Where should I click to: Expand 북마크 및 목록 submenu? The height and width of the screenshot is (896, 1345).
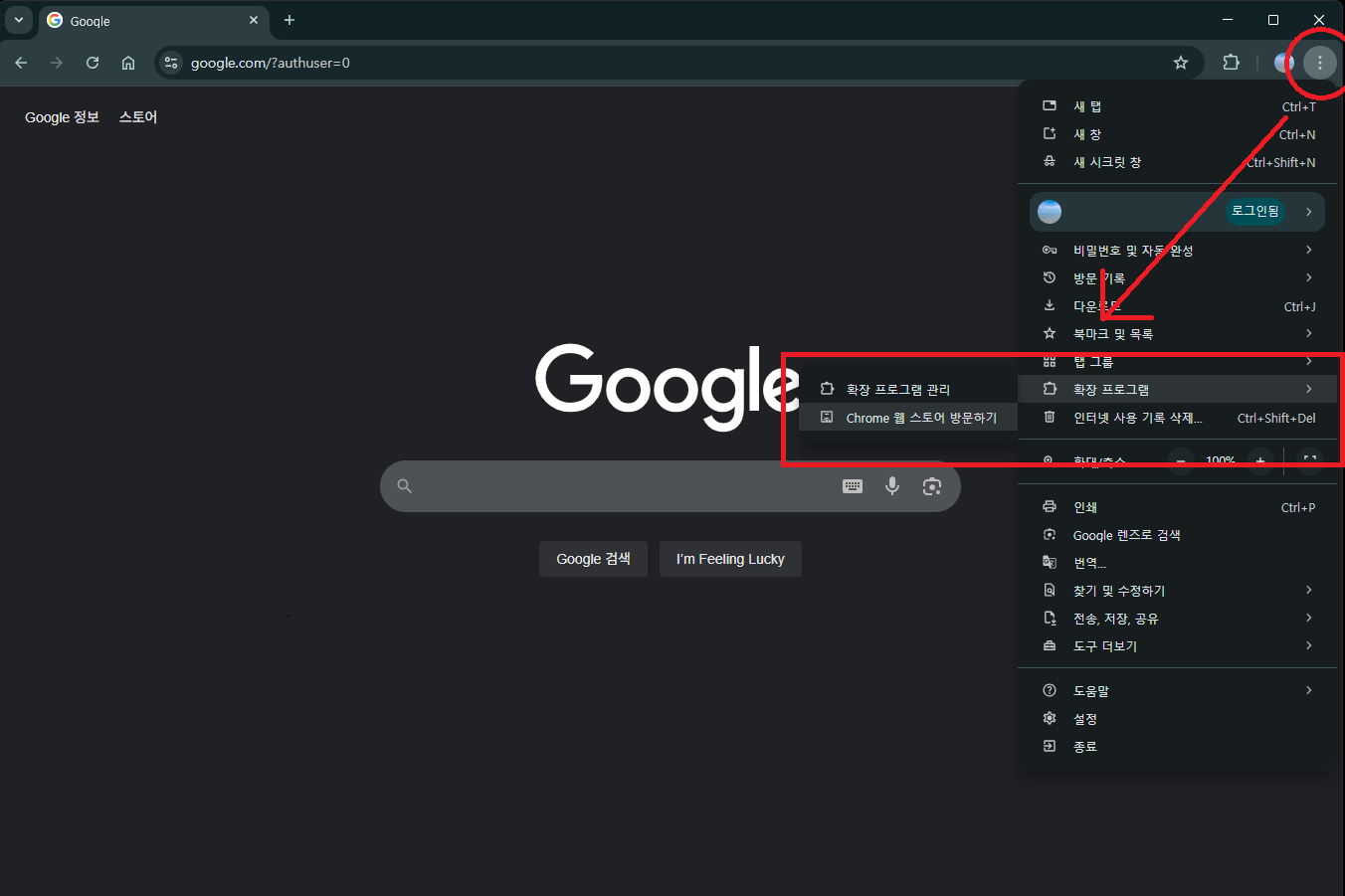[x=1179, y=334]
